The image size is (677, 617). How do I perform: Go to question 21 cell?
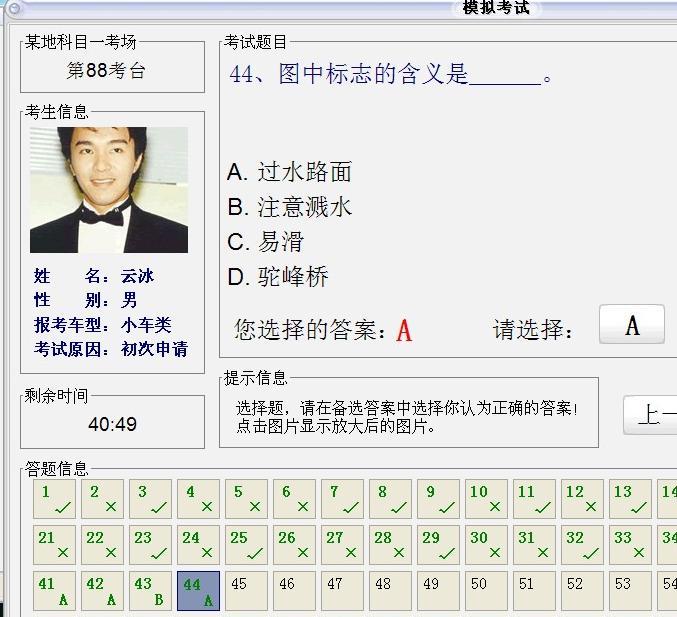point(54,545)
